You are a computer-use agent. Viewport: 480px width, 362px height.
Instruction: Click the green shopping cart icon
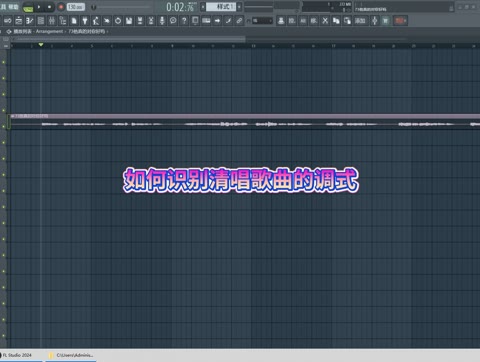coord(386,21)
